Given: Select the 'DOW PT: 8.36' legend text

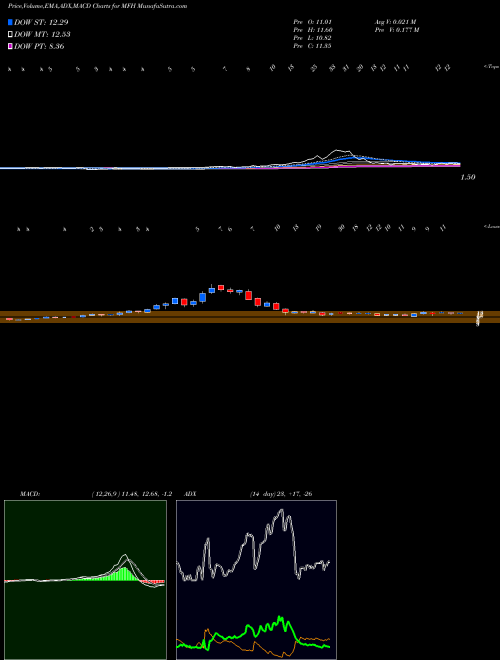Looking at the screenshot, I should coord(39,46).
